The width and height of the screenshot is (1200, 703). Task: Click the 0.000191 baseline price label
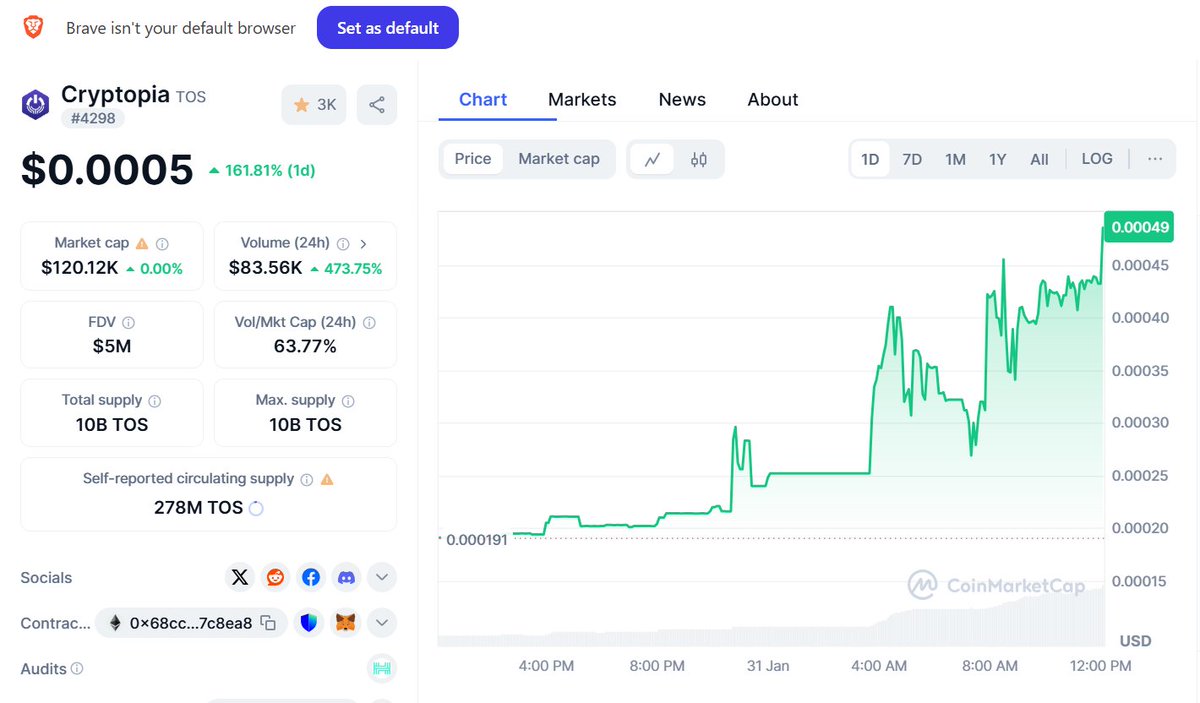point(476,539)
